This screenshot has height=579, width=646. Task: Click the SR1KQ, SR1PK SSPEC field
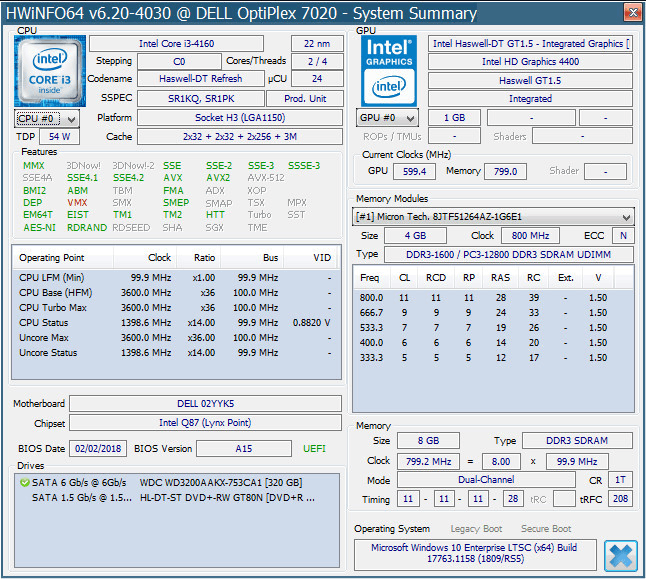(x=201, y=99)
